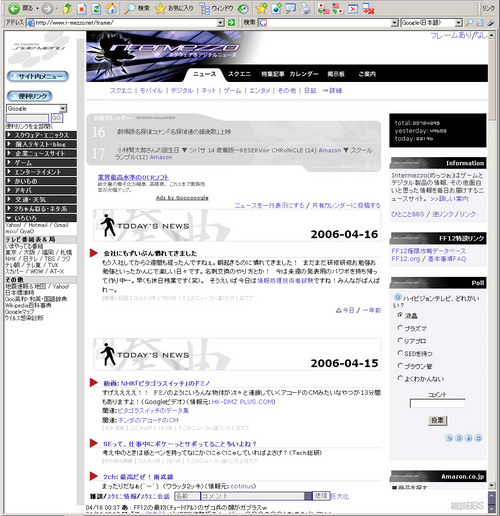Click the monitor/fullscreen toolbar icon
Image resolution: width=500 pixels, height=516 pixels.
[291, 8]
